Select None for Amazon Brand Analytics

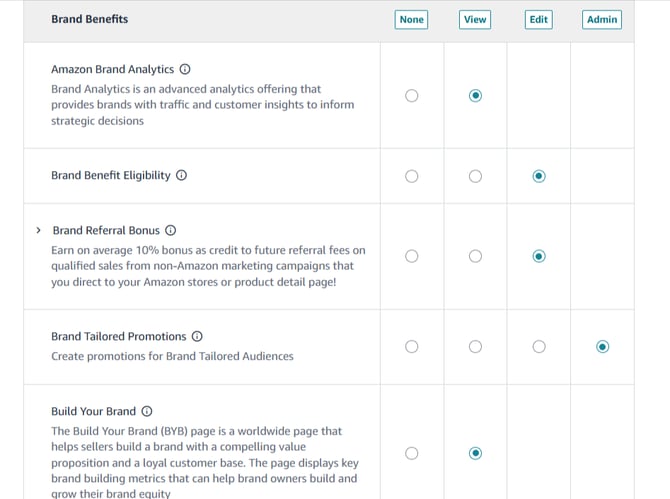pos(412,96)
